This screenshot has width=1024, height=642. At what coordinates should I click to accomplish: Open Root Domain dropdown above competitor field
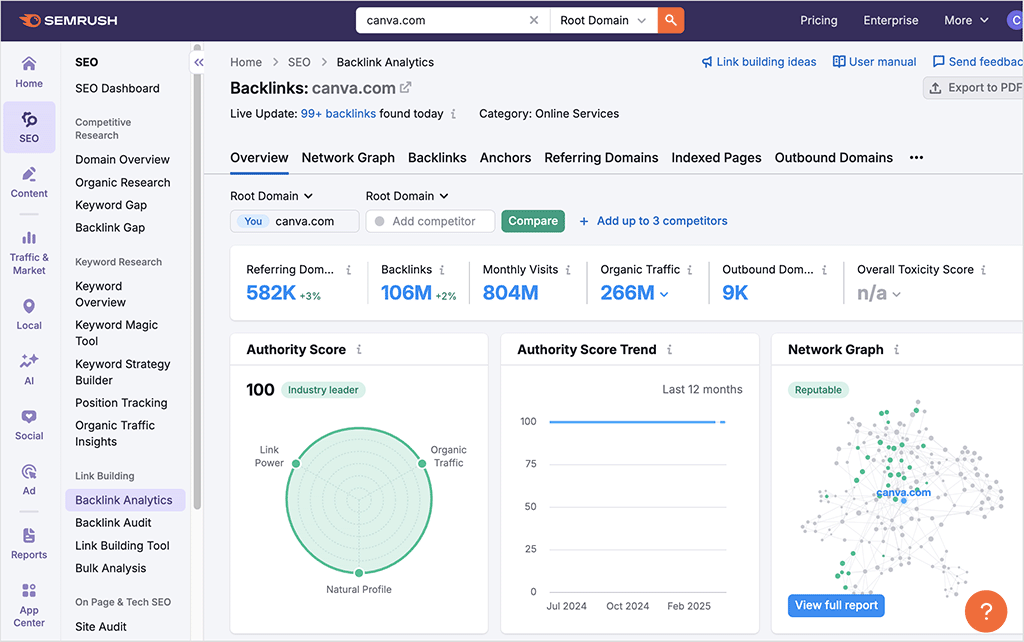coord(407,196)
